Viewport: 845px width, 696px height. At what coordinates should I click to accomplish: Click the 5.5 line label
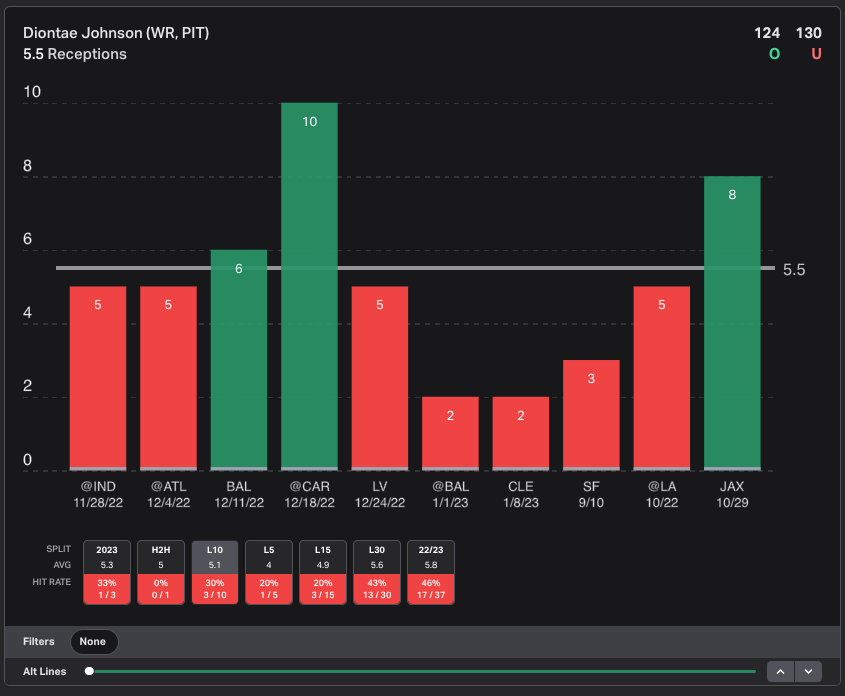pyautogui.click(x=794, y=270)
